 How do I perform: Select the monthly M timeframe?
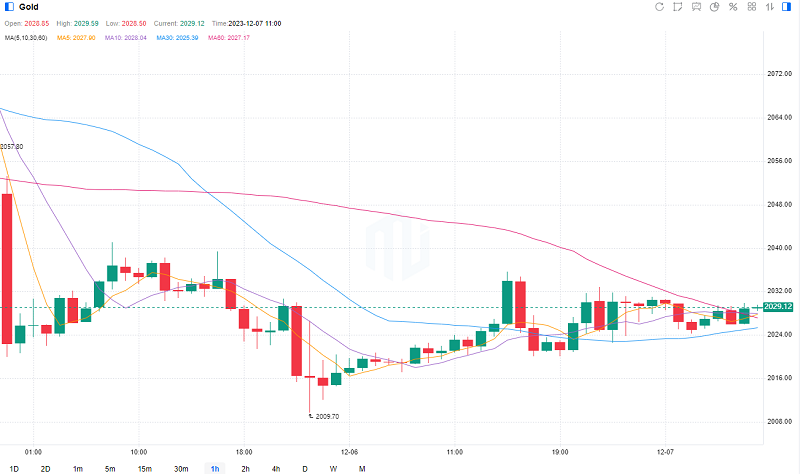pos(362,468)
